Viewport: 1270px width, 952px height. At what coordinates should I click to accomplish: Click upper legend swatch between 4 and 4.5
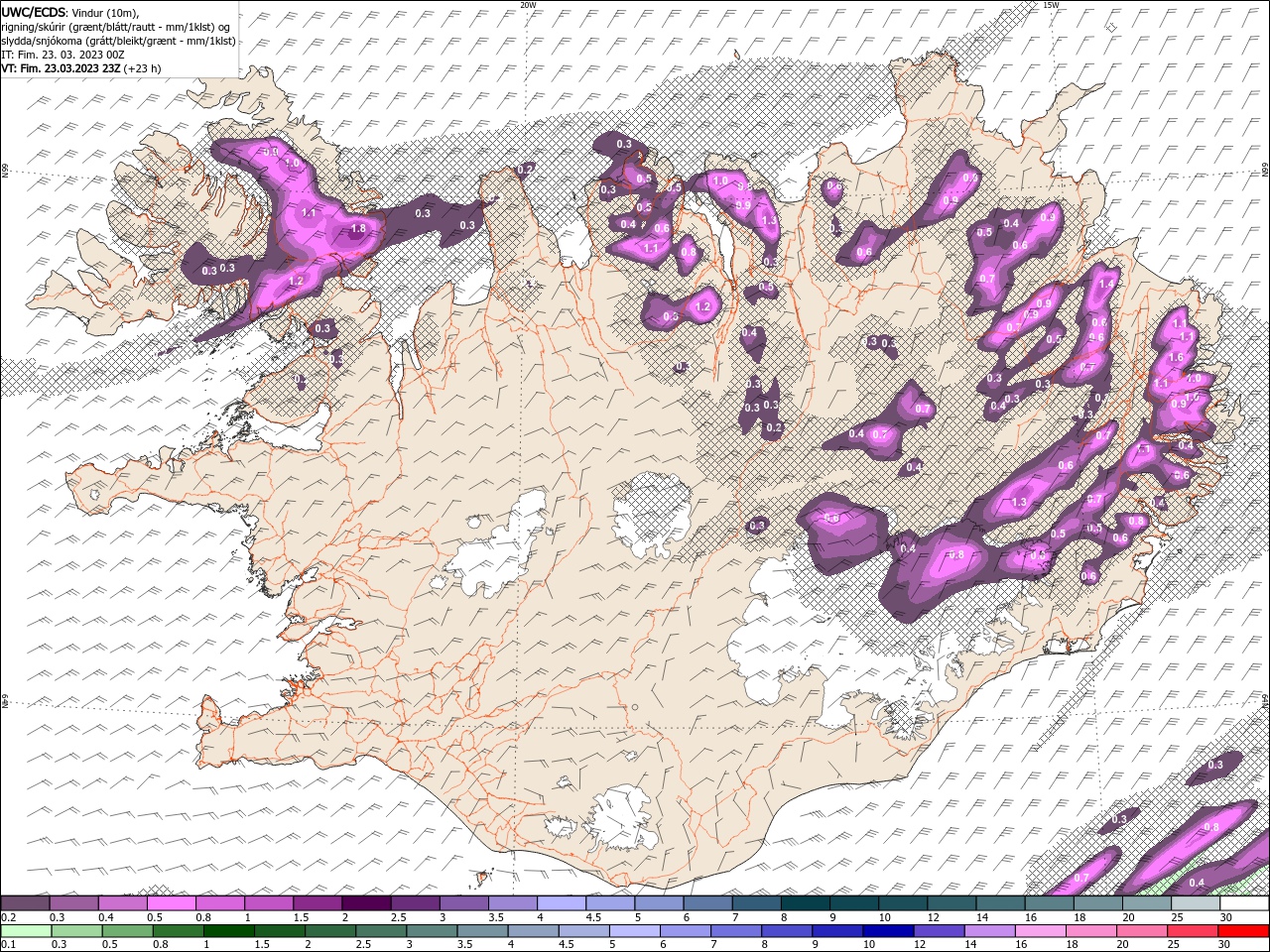pyautogui.click(x=561, y=903)
